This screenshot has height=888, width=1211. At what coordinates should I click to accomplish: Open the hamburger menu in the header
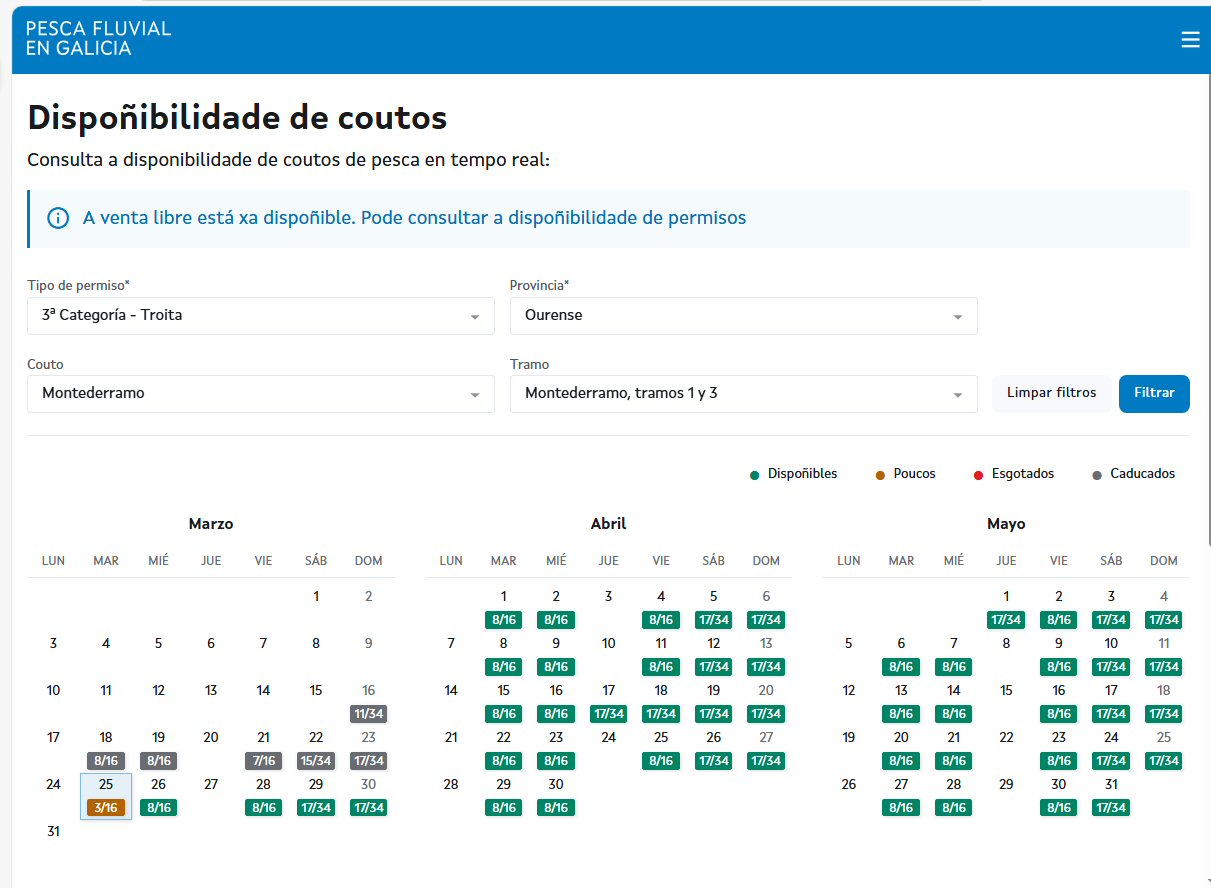tap(1189, 39)
